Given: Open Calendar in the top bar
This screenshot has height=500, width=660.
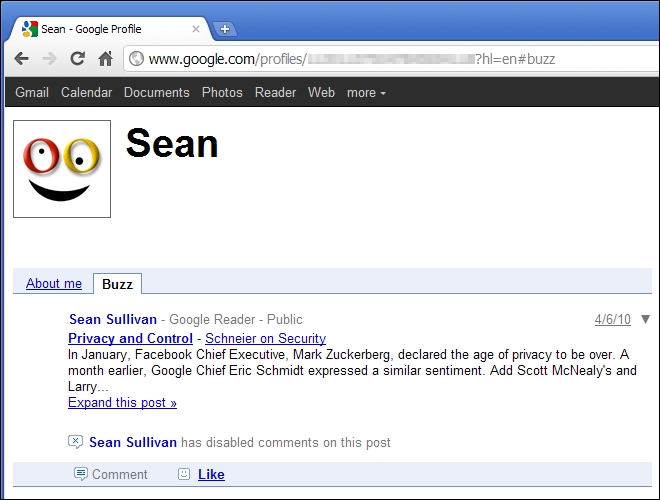Looking at the screenshot, I should pyautogui.click(x=87, y=92).
